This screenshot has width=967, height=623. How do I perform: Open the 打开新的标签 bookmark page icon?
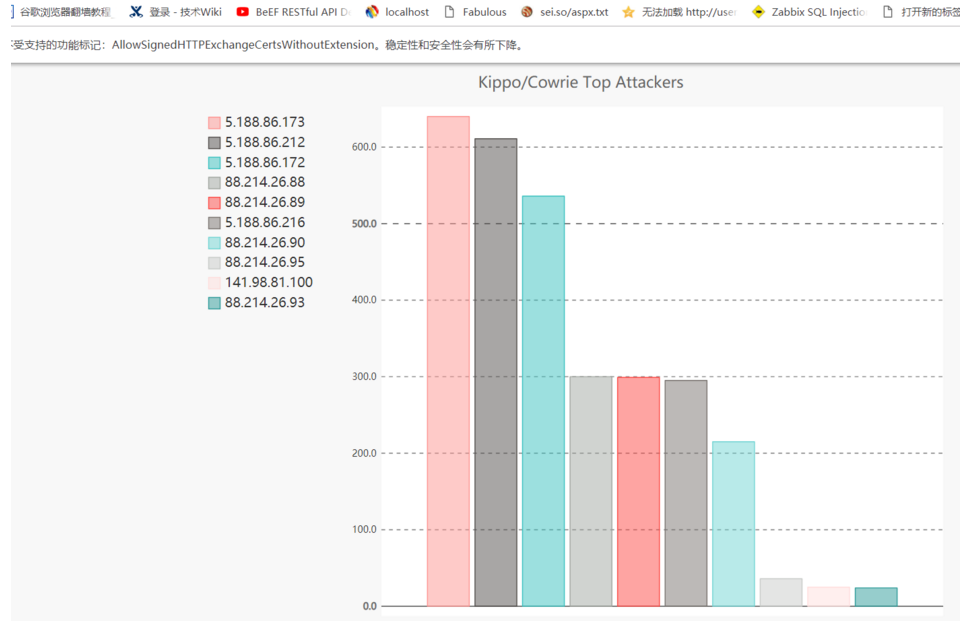[887, 12]
